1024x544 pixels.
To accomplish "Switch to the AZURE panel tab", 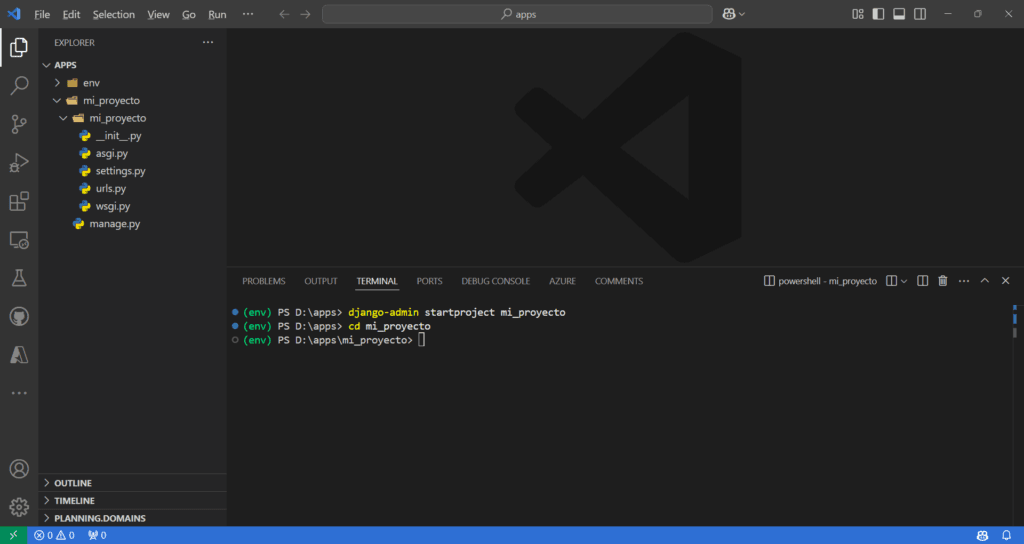I will [x=562, y=281].
